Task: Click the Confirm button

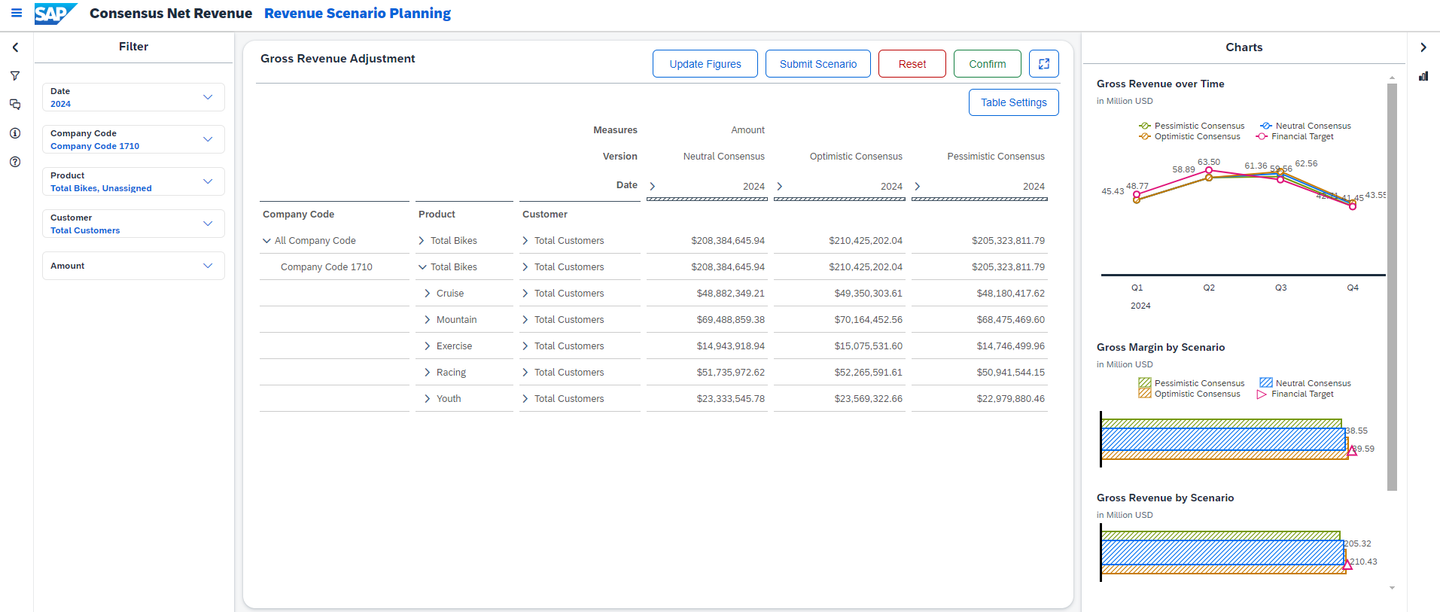Action: coord(987,64)
